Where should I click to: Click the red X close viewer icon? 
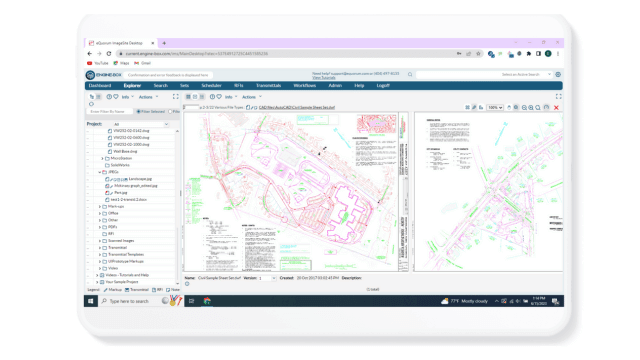click(x=556, y=108)
